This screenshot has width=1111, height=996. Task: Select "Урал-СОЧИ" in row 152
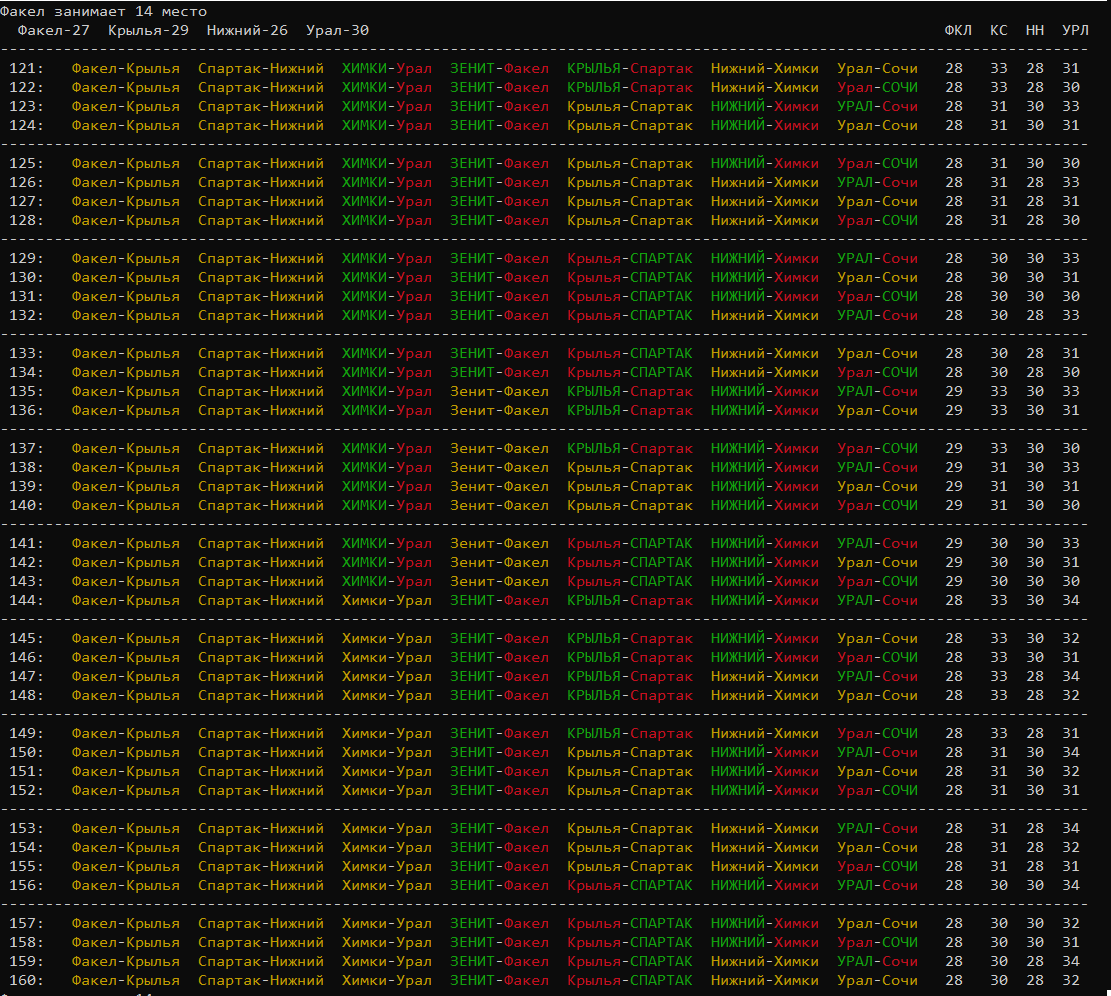tap(877, 791)
